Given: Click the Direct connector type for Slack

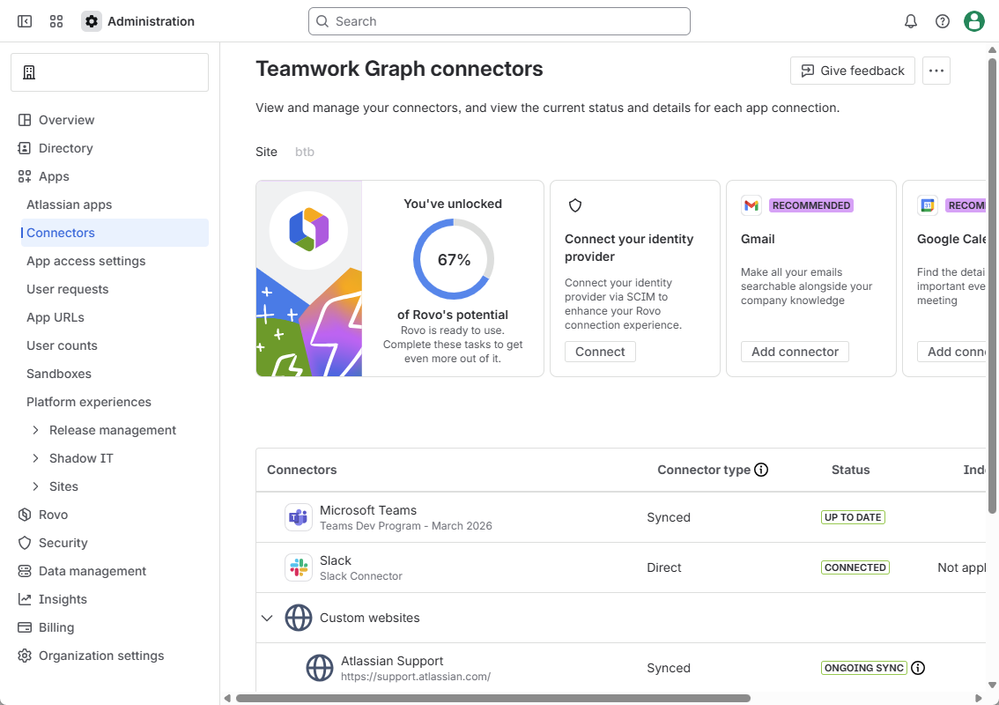Looking at the screenshot, I should (664, 567).
